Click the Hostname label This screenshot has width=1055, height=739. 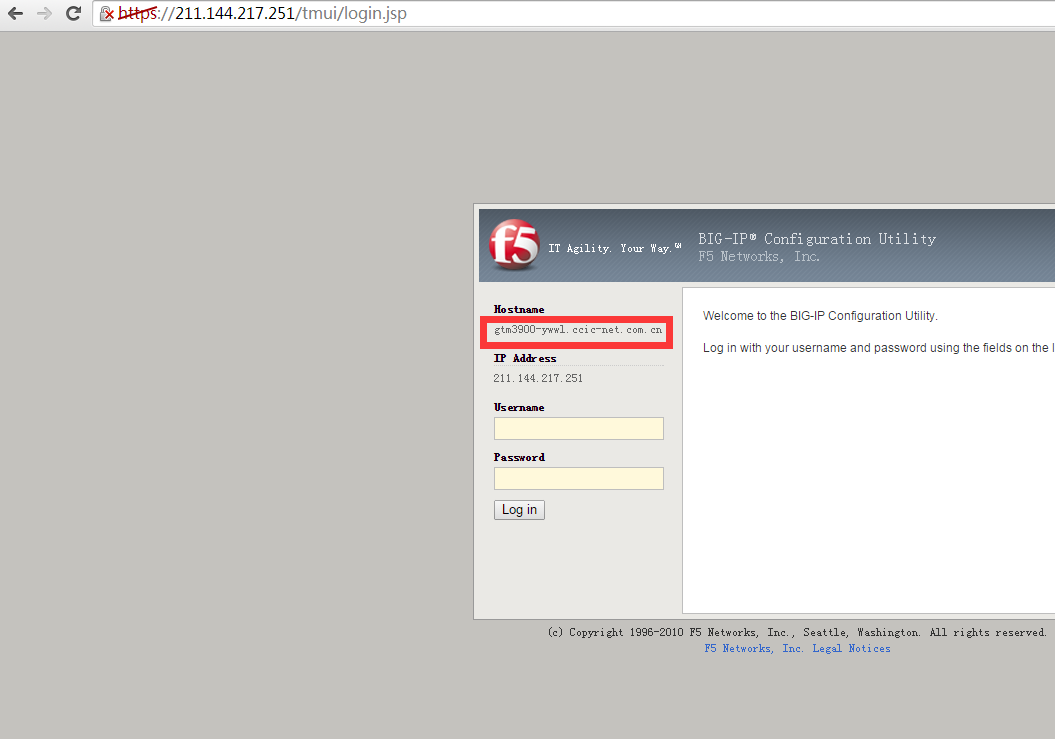(519, 310)
